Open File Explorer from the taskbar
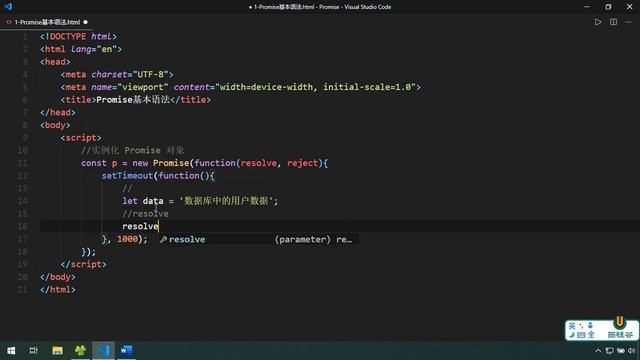 (x=57, y=350)
